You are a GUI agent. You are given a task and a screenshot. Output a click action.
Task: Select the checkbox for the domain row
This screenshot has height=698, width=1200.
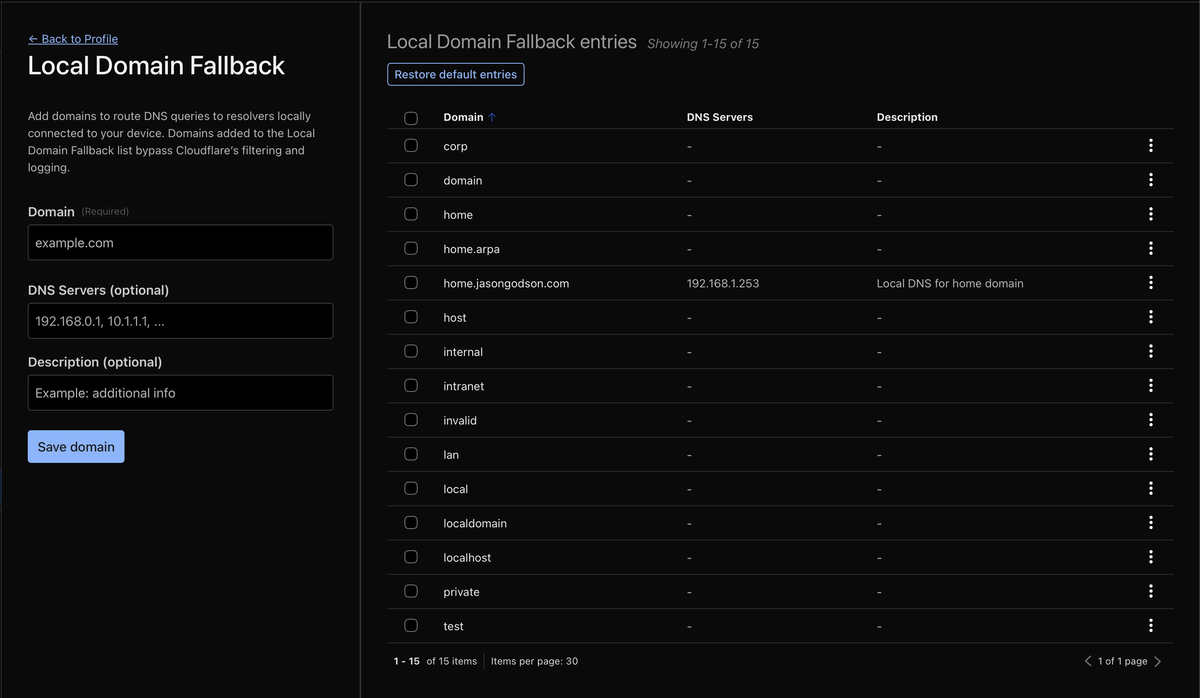411,179
